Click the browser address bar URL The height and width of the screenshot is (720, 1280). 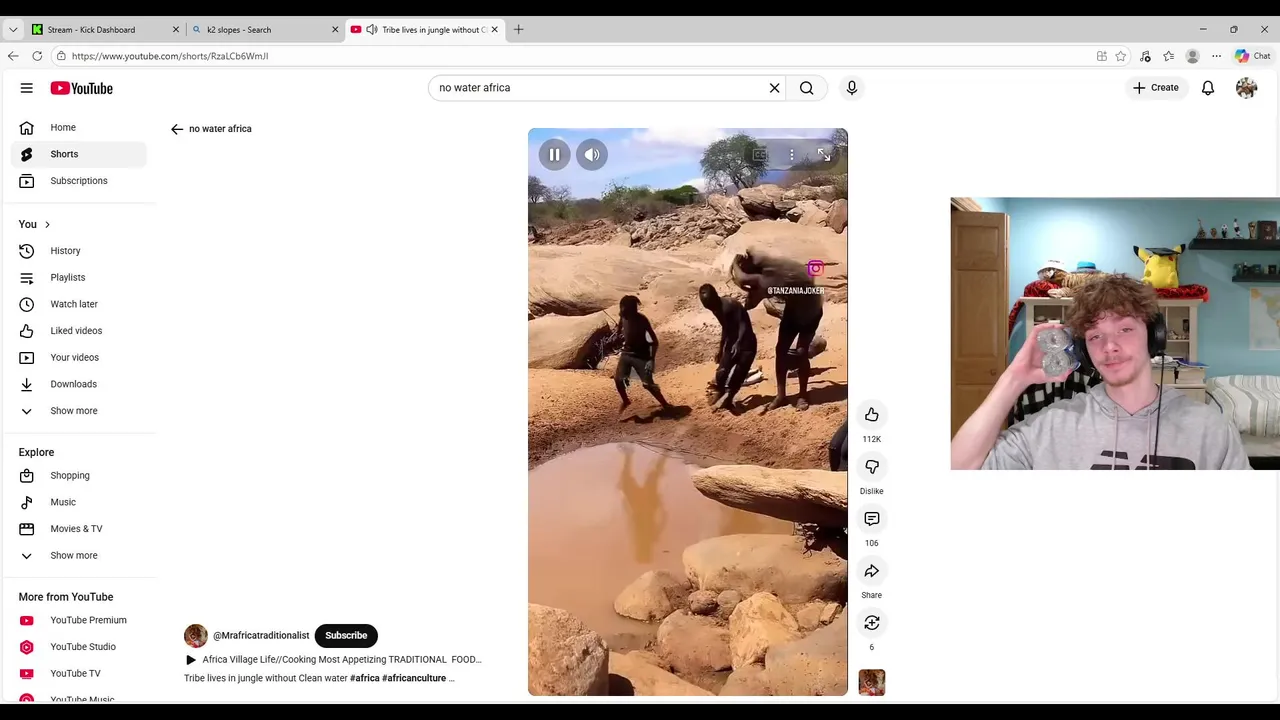170,56
